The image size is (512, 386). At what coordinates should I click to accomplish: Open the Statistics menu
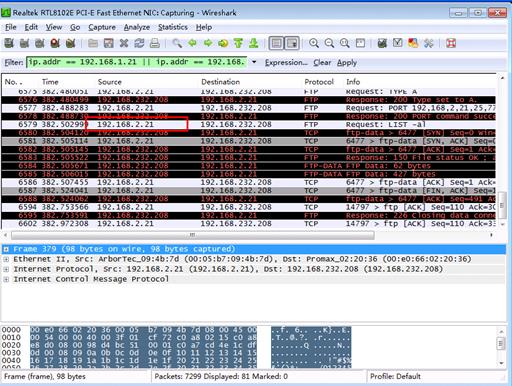pos(173,27)
